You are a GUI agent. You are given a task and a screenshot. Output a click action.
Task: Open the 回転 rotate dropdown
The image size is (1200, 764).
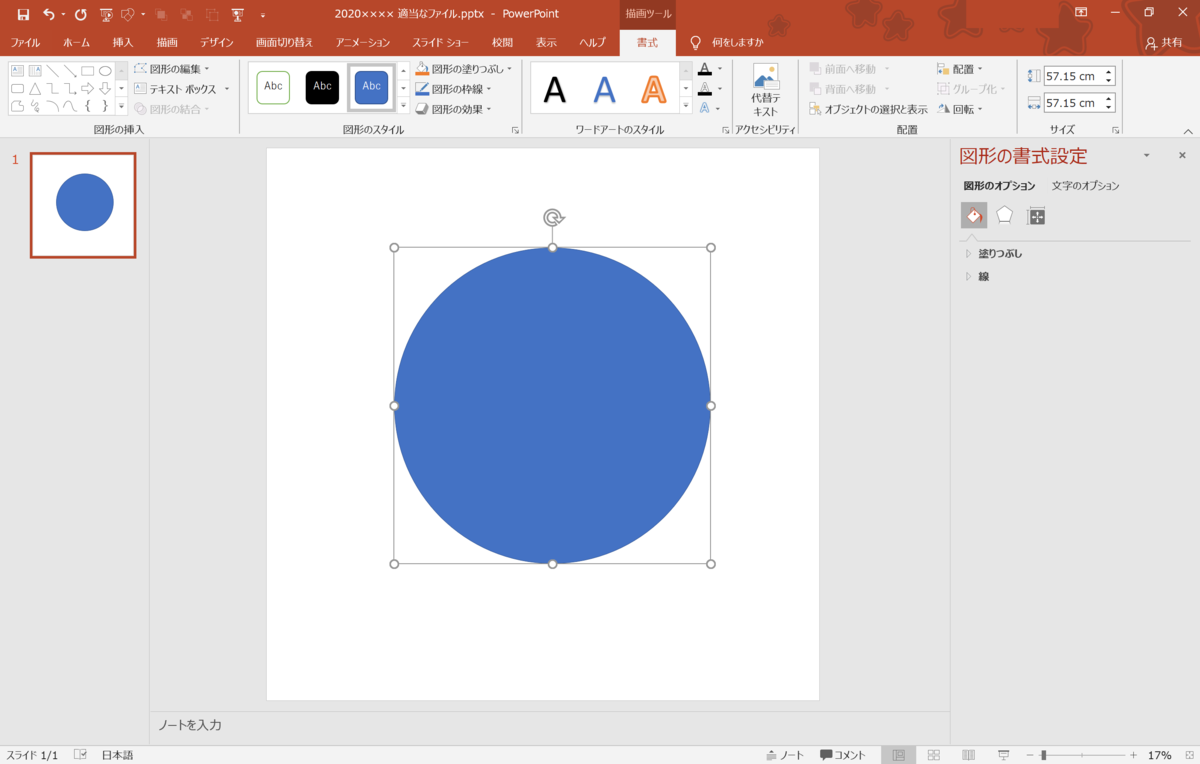960,109
